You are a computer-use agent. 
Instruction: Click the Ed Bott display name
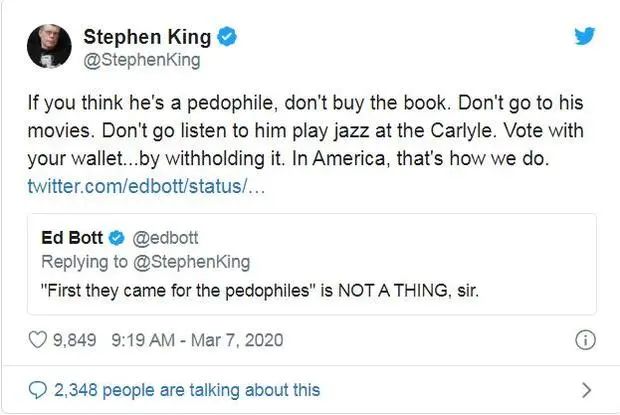(x=72, y=238)
